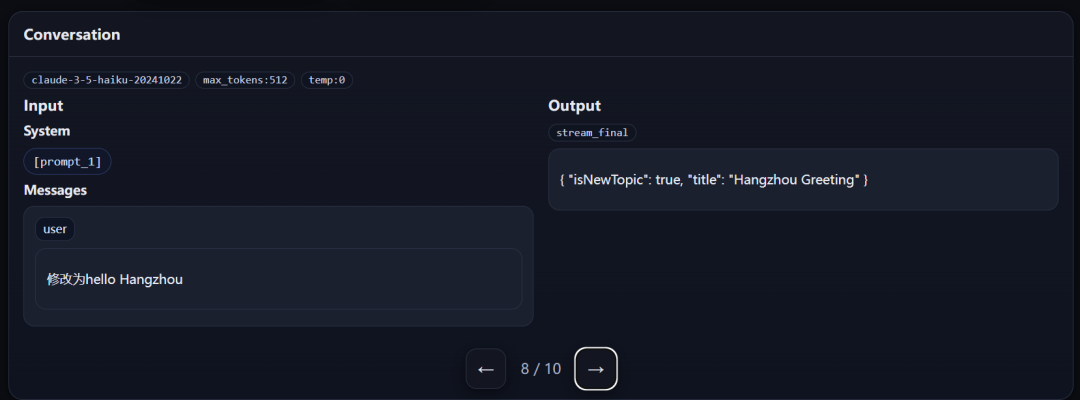Viewport: 1080px width, 400px height.
Task: Click the Conversation panel header
Action: (x=72, y=34)
